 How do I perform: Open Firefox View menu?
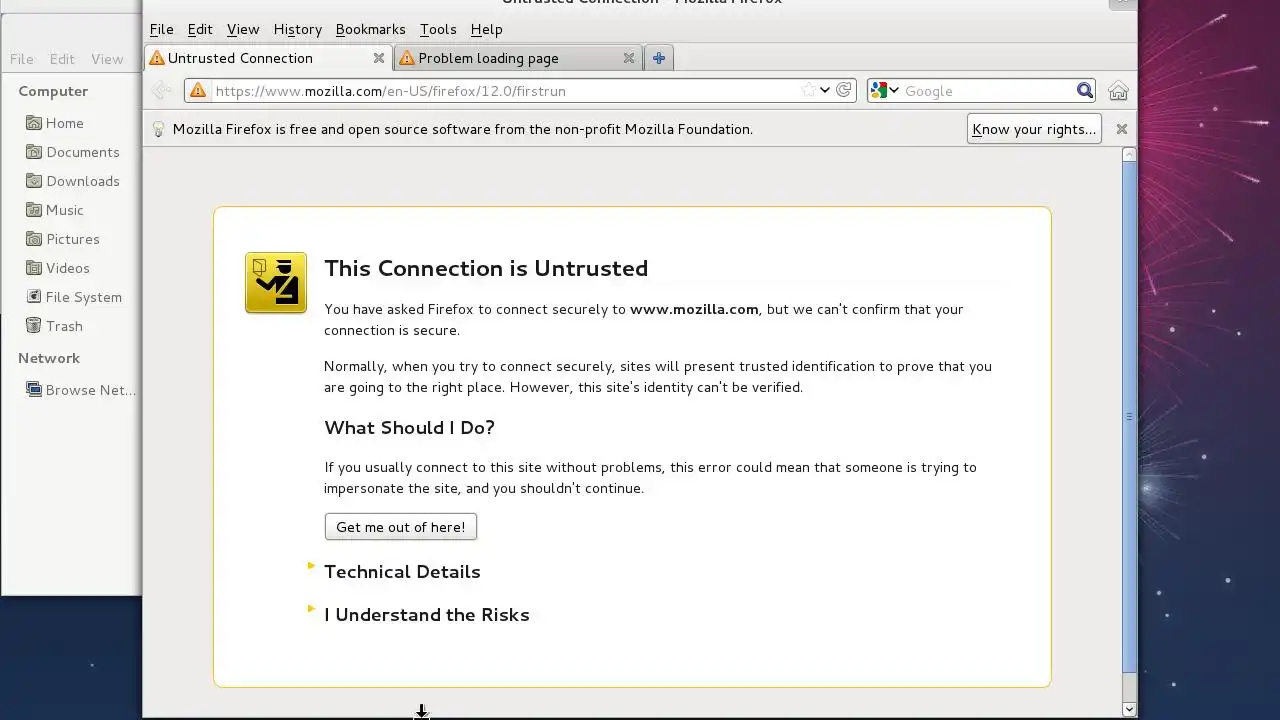[243, 29]
